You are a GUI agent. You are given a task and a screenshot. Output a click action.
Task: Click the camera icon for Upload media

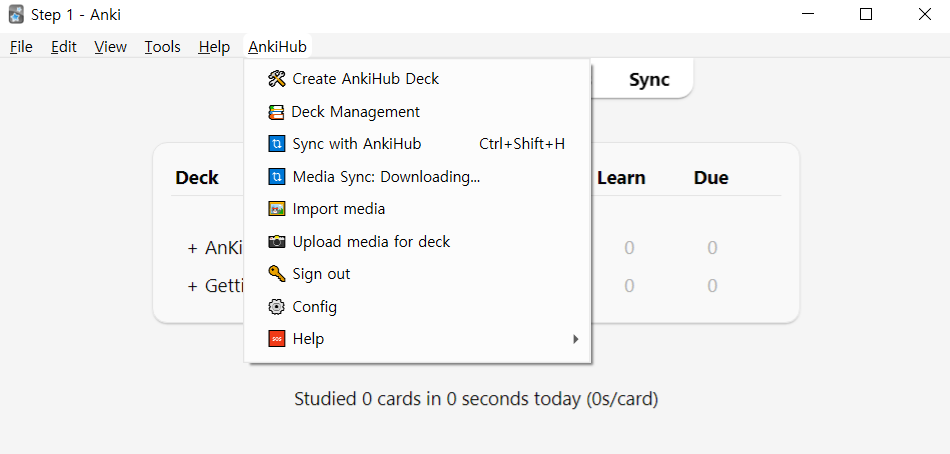(276, 242)
